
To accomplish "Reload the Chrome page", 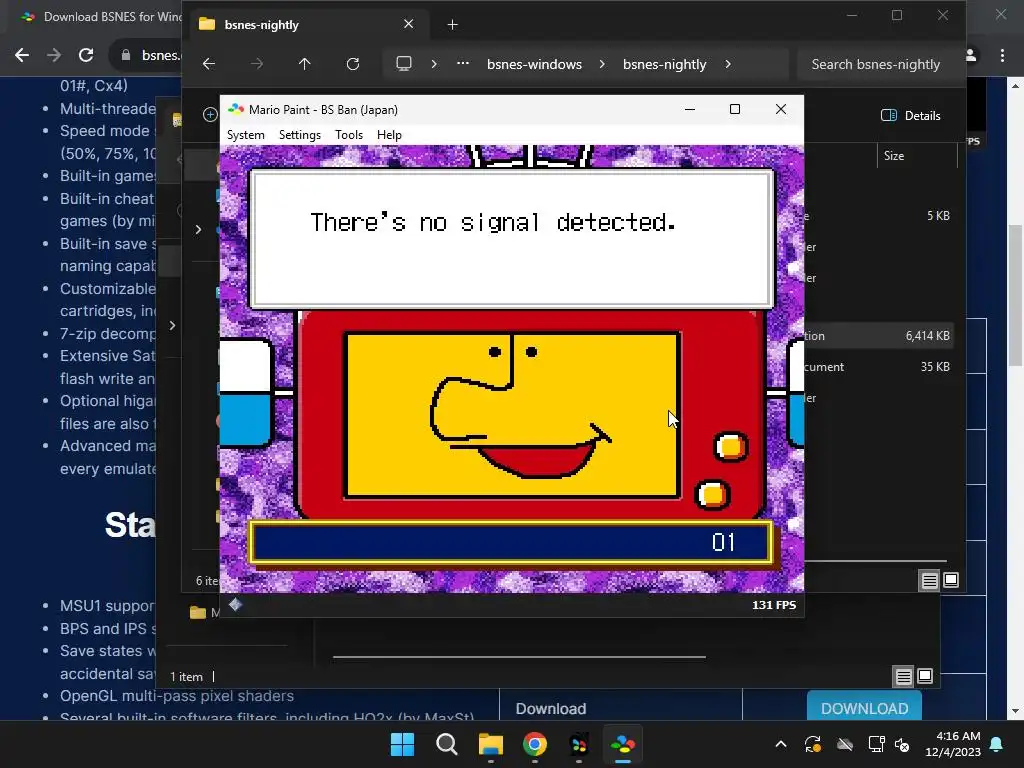I will tap(86, 56).
